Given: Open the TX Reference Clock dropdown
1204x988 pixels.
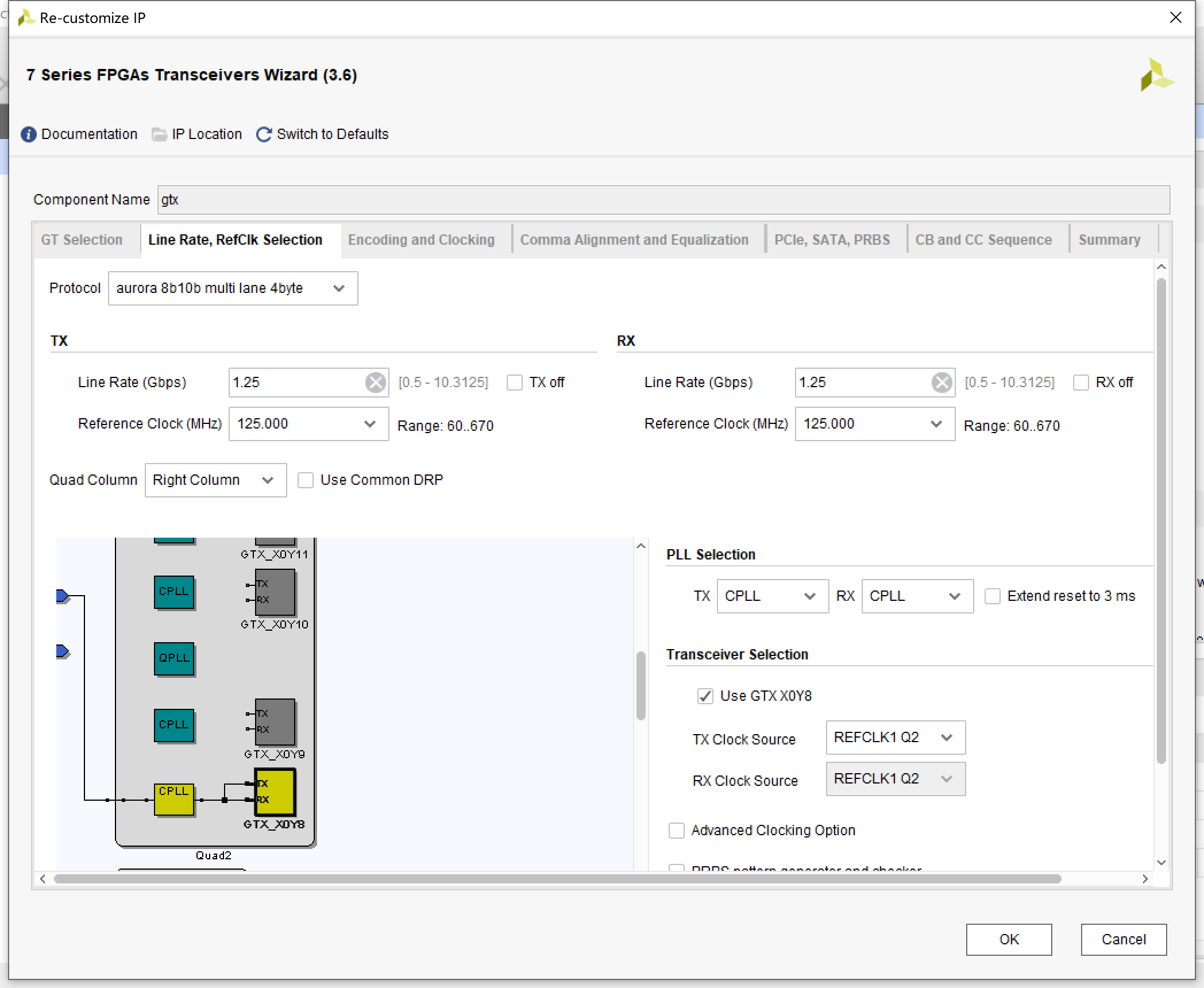Looking at the screenshot, I should tap(308, 424).
